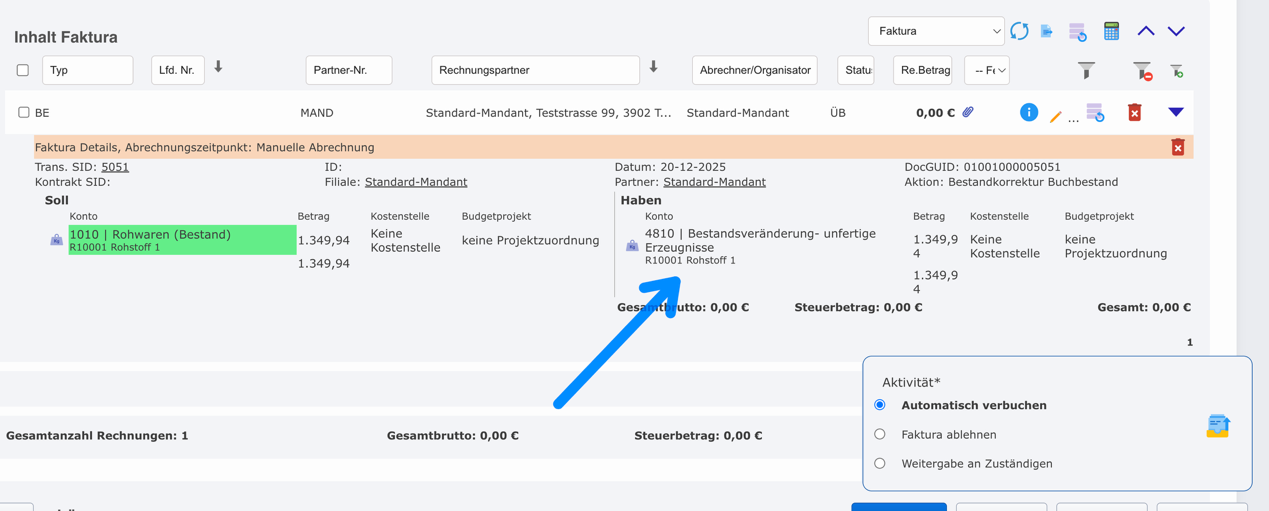Apply the plain gray filter funnel
1269x511 pixels.
1086,70
